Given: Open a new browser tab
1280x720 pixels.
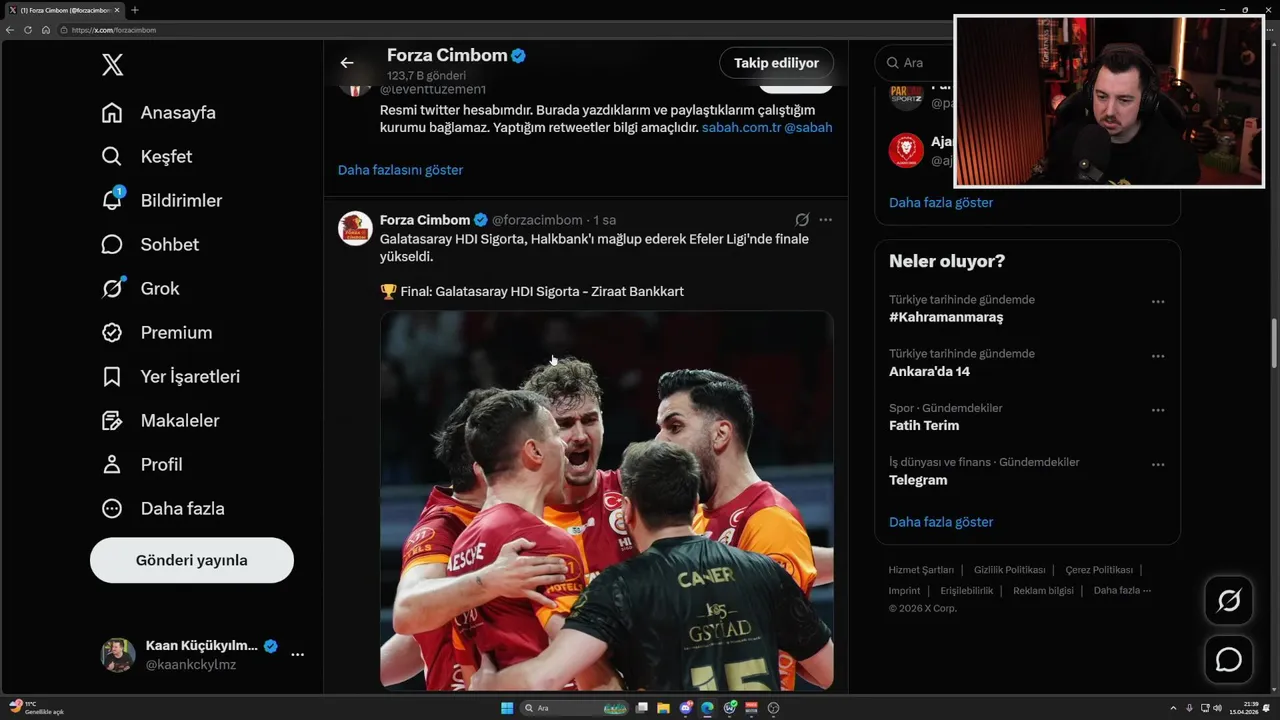Looking at the screenshot, I should pos(135,10).
